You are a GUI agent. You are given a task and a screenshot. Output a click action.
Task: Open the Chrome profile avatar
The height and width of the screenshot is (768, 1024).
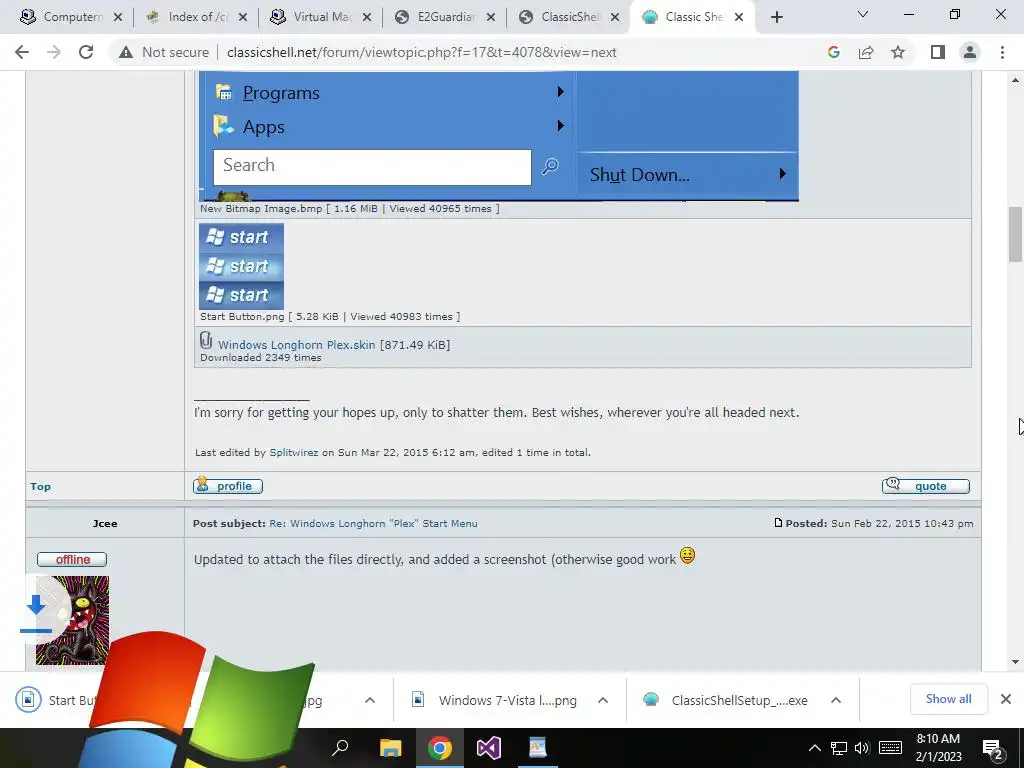click(x=970, y=52)
